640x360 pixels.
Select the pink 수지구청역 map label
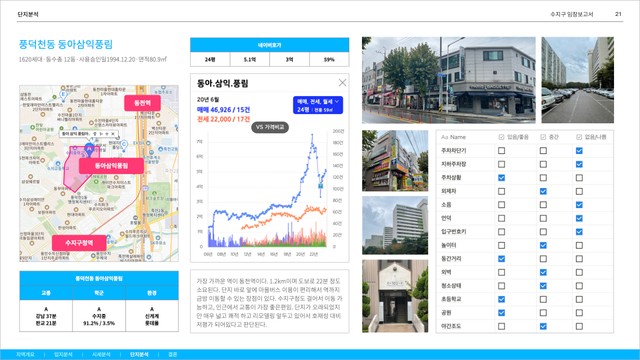[79, 243]
